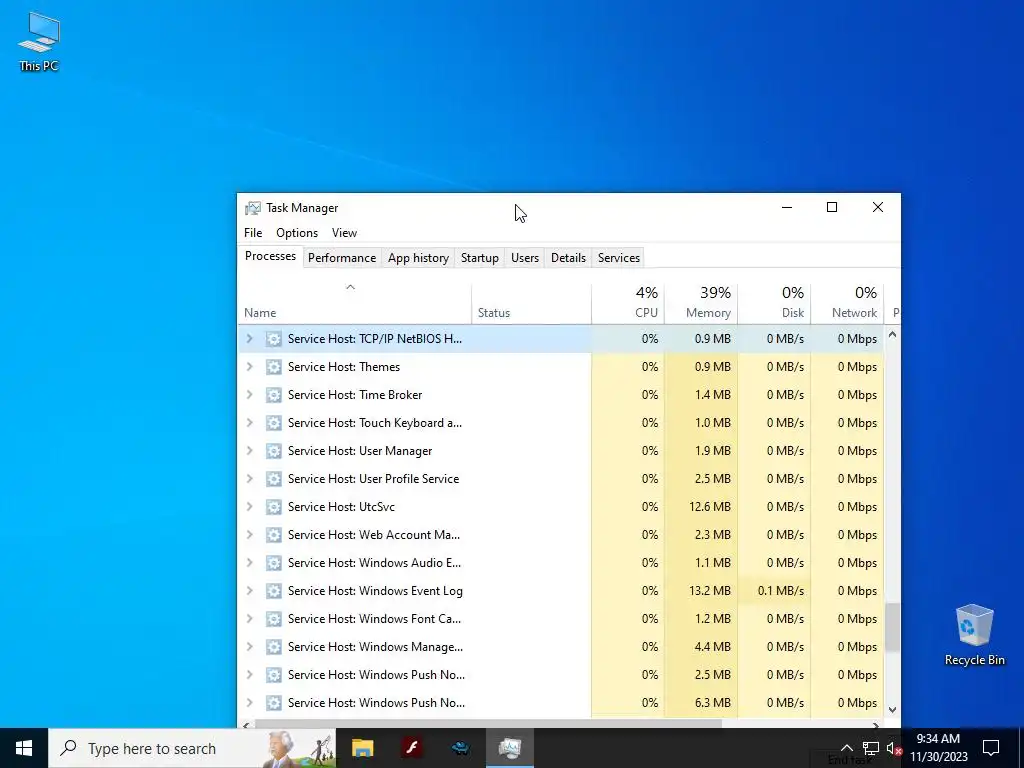Image resolution: width=1024 pixels, height=768 pixels.
Task: Click the gear icon for Windows Audio row
Action: [274, 562]
